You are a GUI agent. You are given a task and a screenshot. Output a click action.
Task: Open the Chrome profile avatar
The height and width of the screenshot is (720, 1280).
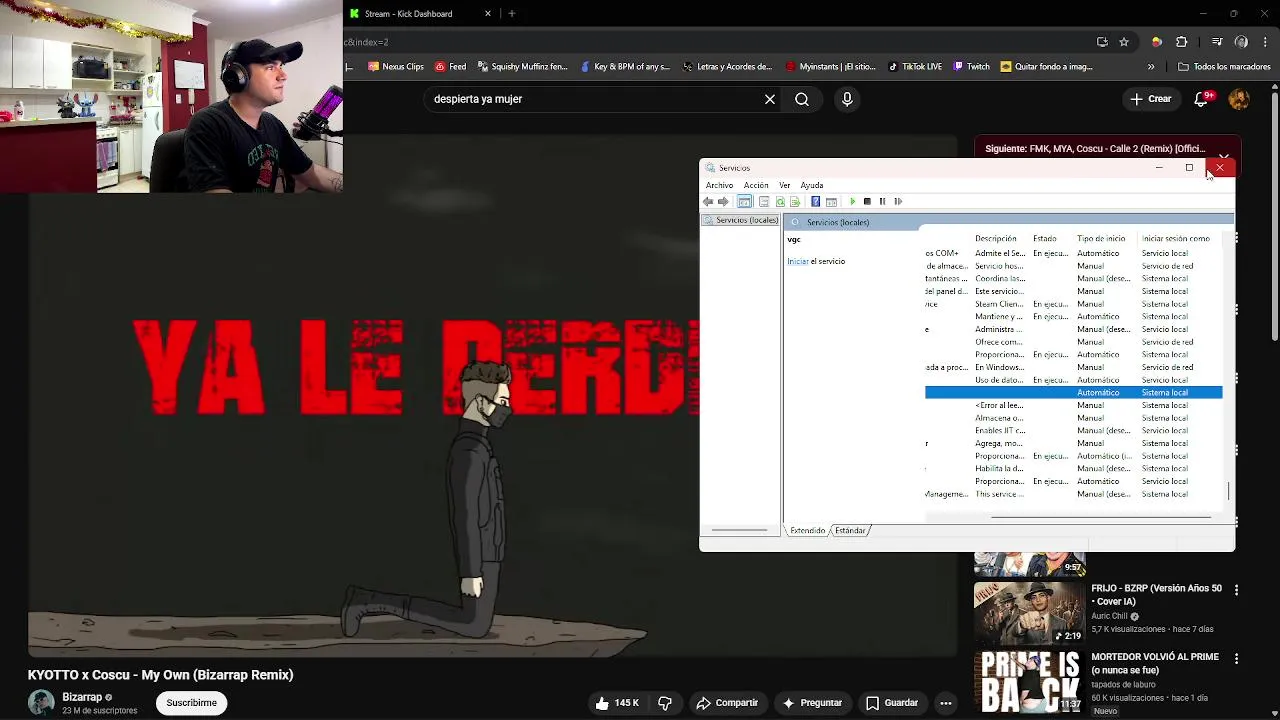pyautogui.click(x=1241, y=42)
